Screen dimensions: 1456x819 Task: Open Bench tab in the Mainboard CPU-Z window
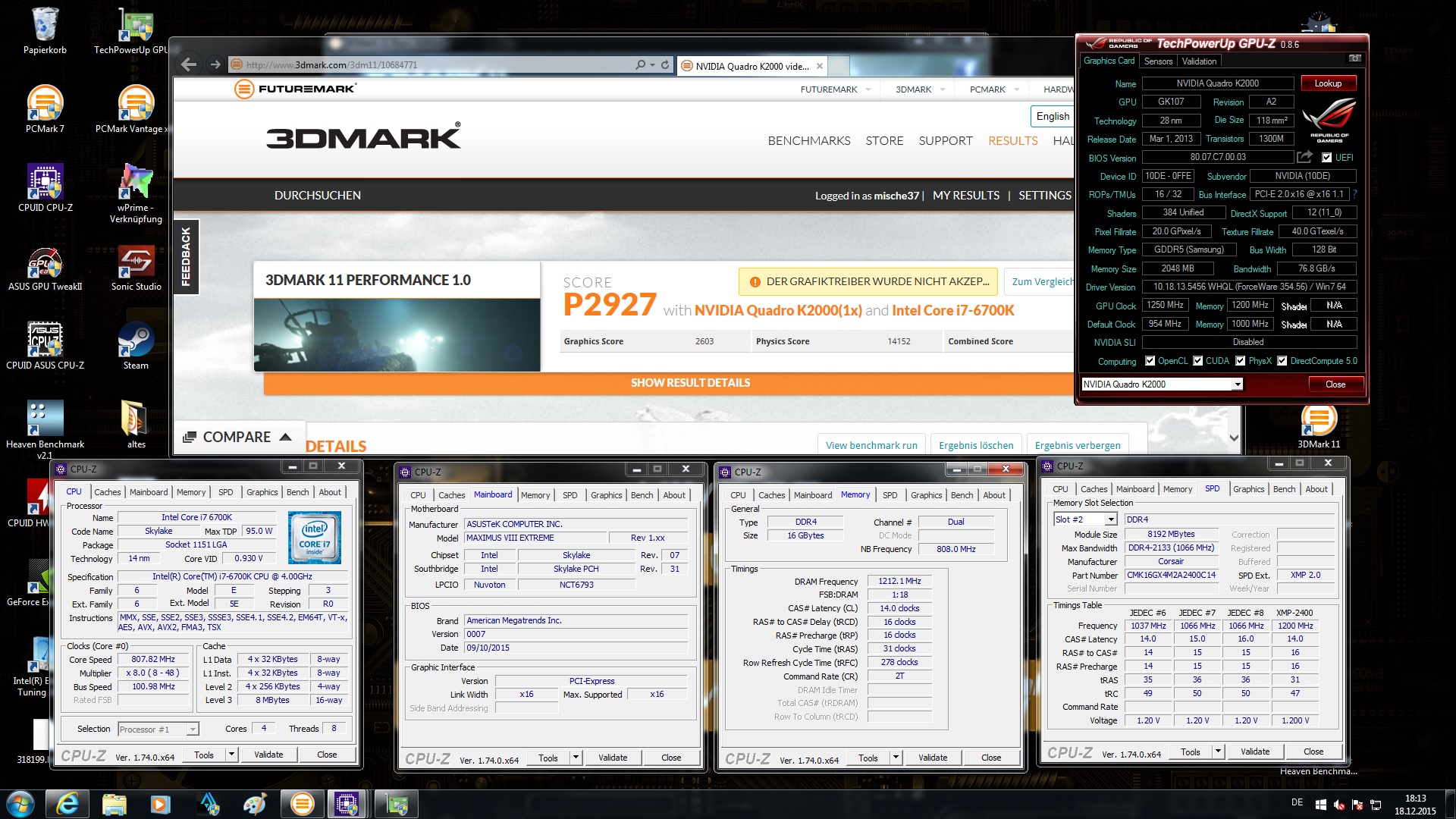tap(642, 495)
